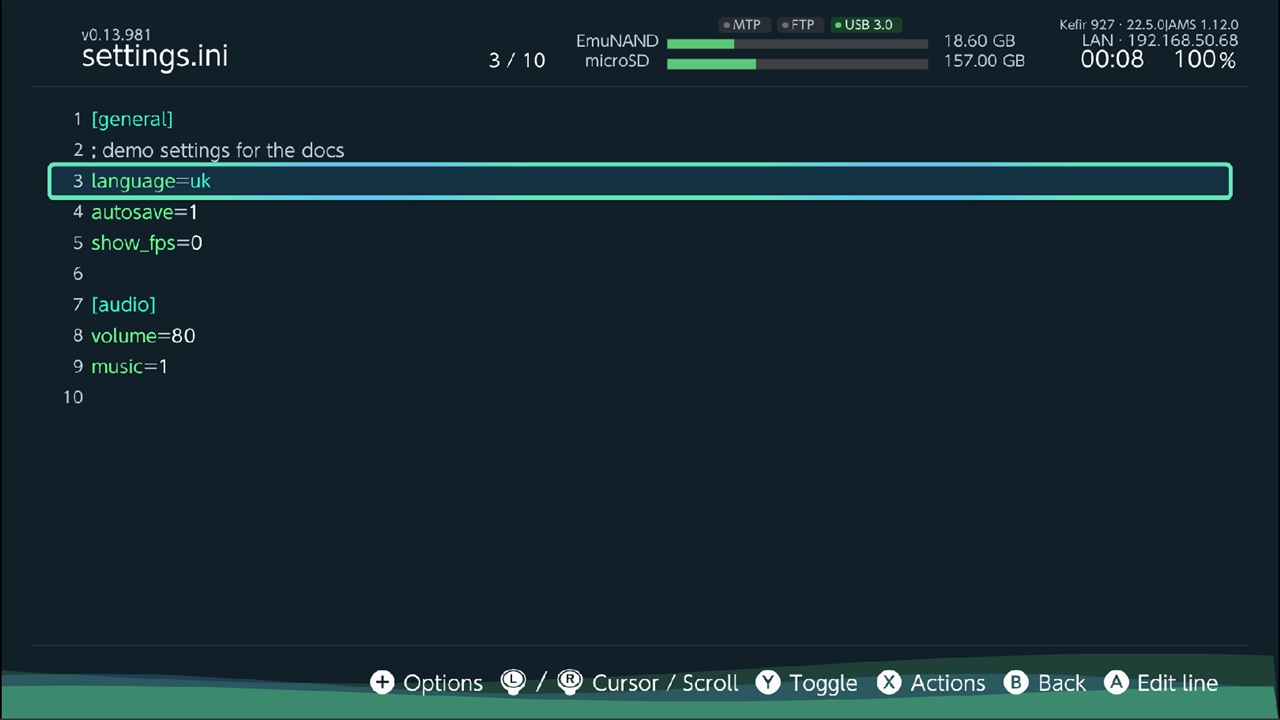
Task: Select the highlighted language=uk line
Action: click(640, 181)
